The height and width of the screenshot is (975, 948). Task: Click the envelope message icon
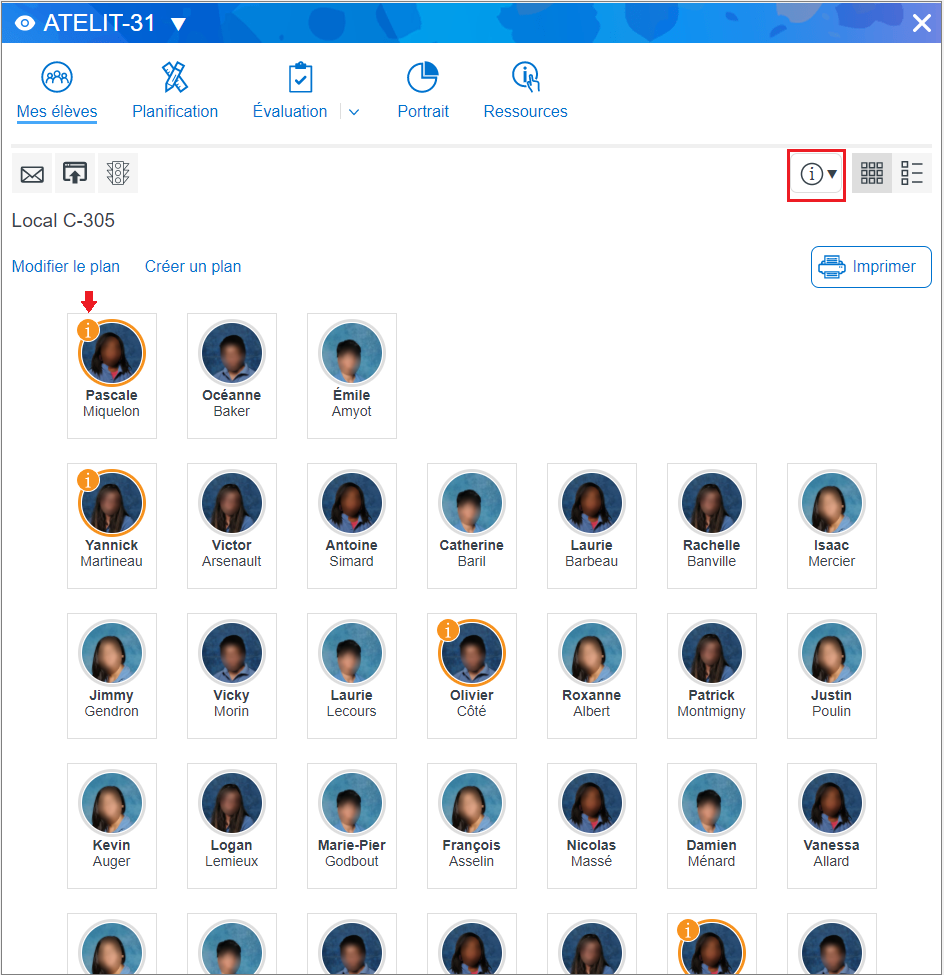[32, 174]
